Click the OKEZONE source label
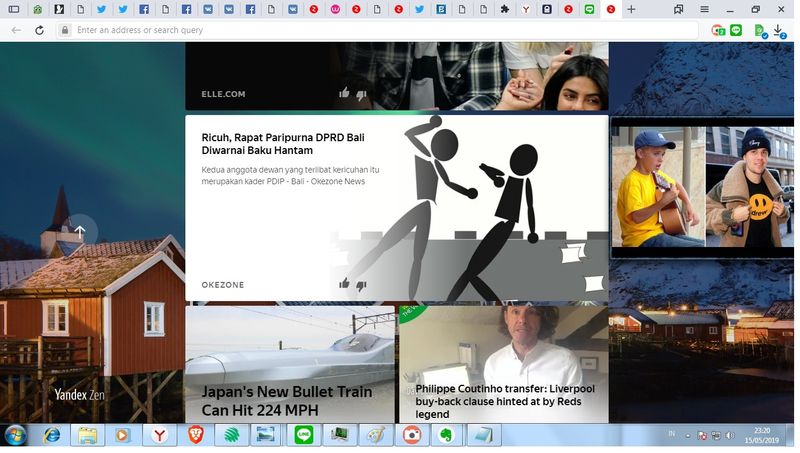The height and width of the screenshot is (453, 800). tap(222, 285)
